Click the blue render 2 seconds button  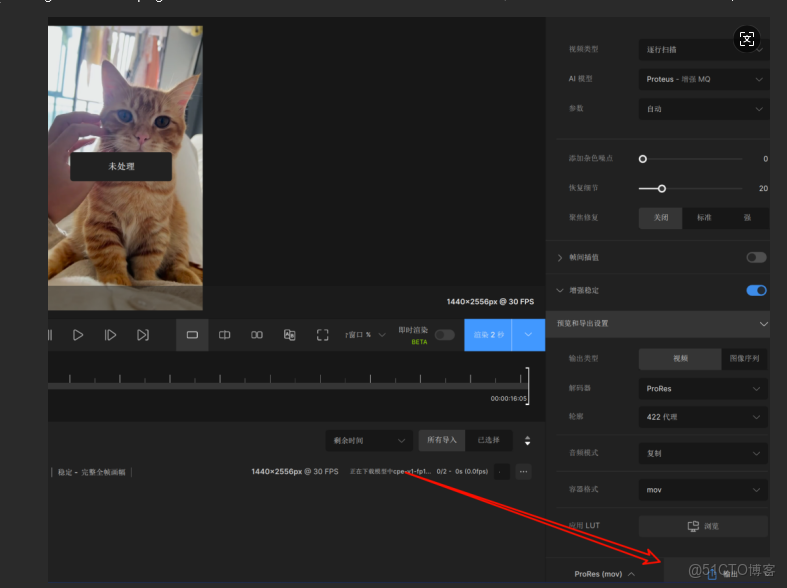pyautogui.click(x=490, y=335)
